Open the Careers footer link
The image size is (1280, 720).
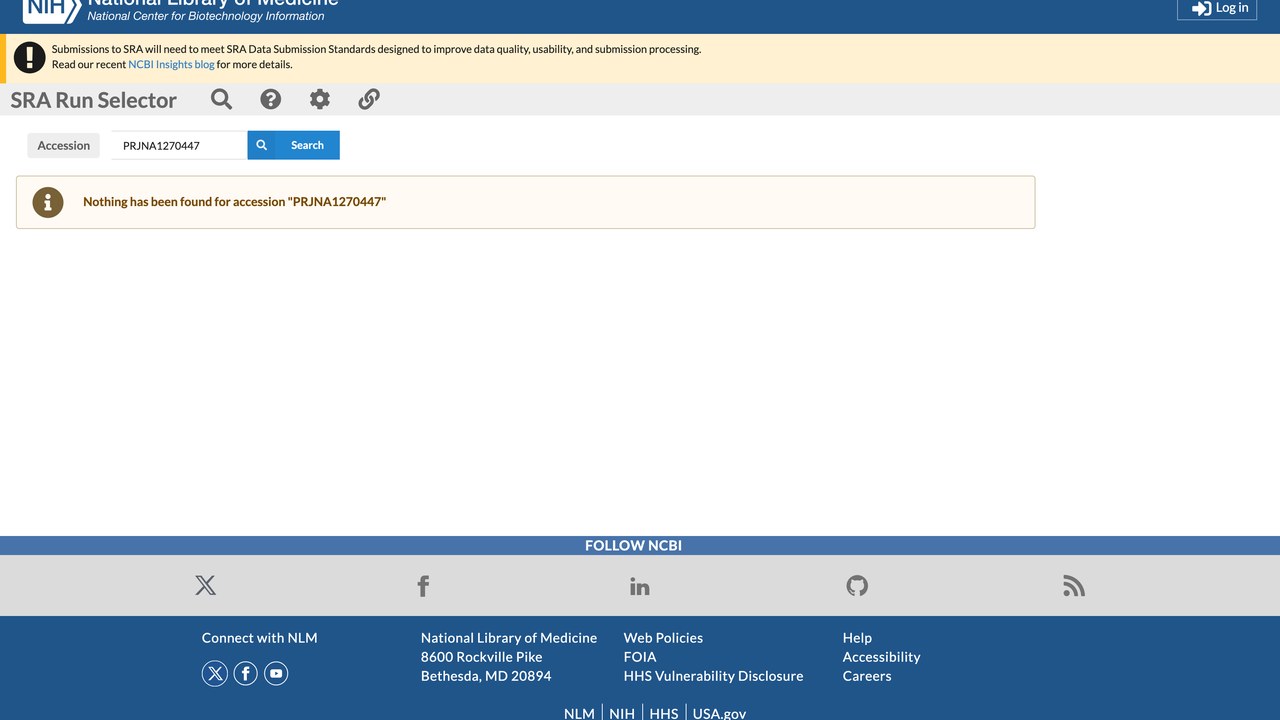(x=867, y=676)
